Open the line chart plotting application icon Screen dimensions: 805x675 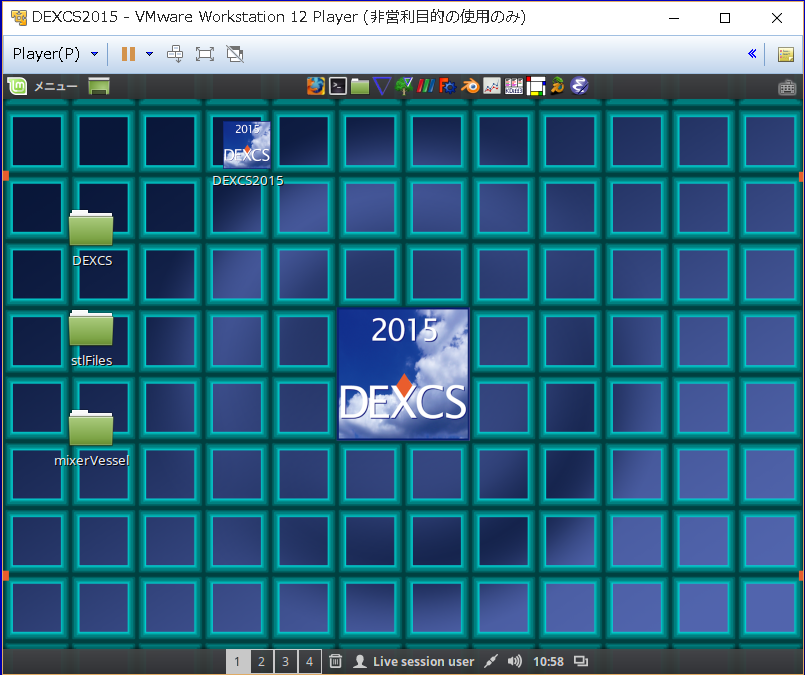(x=491, y=86)
